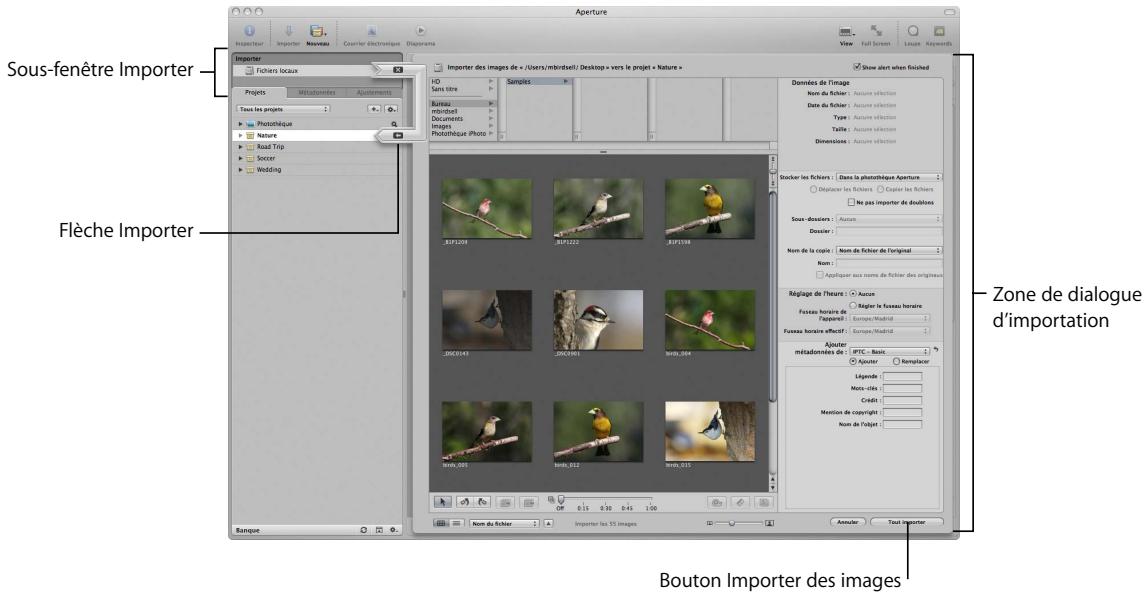Switch to Full Screen mode icon
This screenshot has height=595, width=1148.
876,31
